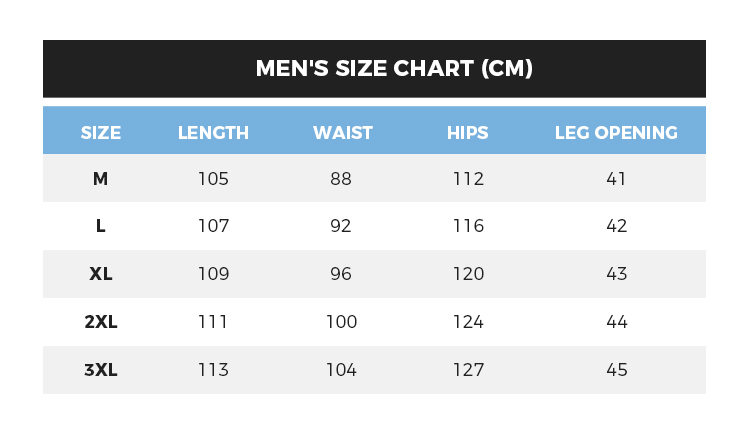Click the HIPS column header
The height and width of the screenshot is (436, 750).
click(467, 133)
